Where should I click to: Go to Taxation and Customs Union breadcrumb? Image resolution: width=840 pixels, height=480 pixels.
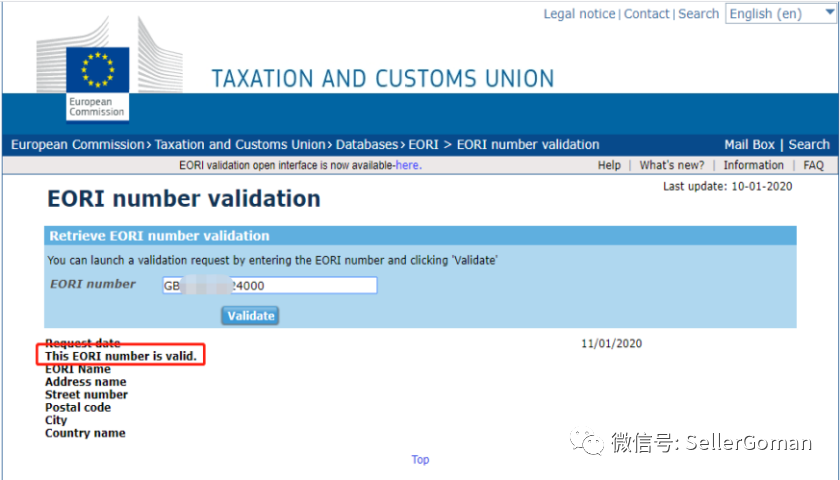240,145
